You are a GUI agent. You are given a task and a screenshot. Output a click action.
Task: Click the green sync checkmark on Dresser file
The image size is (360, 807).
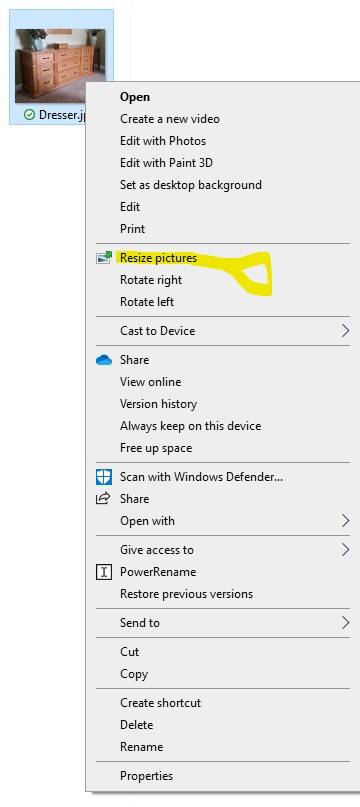coord(30,115)
